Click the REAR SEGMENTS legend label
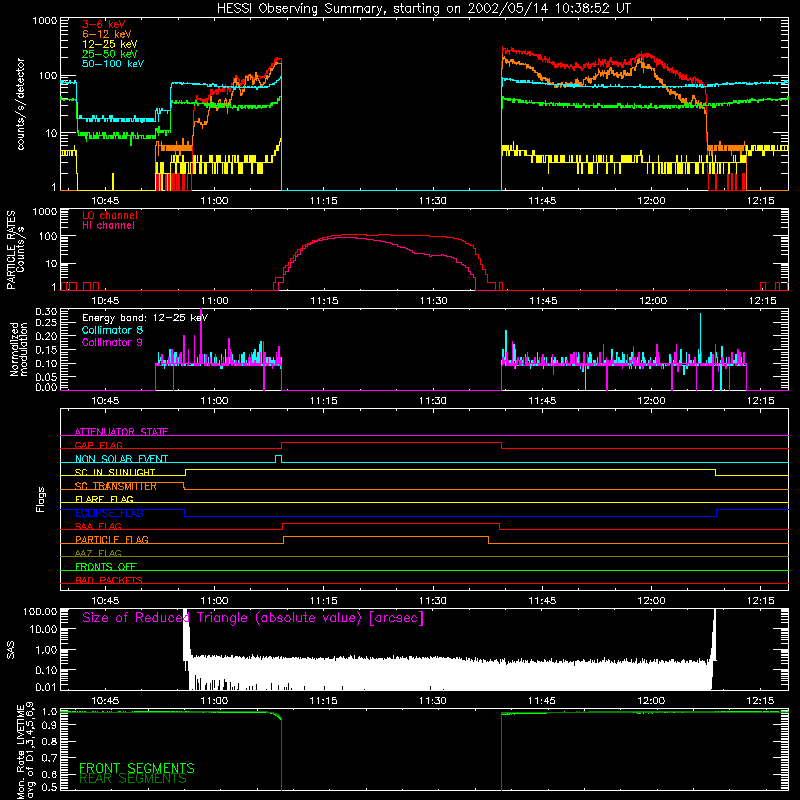This screenshot has height=800, width=800. [x=133, y=779]
